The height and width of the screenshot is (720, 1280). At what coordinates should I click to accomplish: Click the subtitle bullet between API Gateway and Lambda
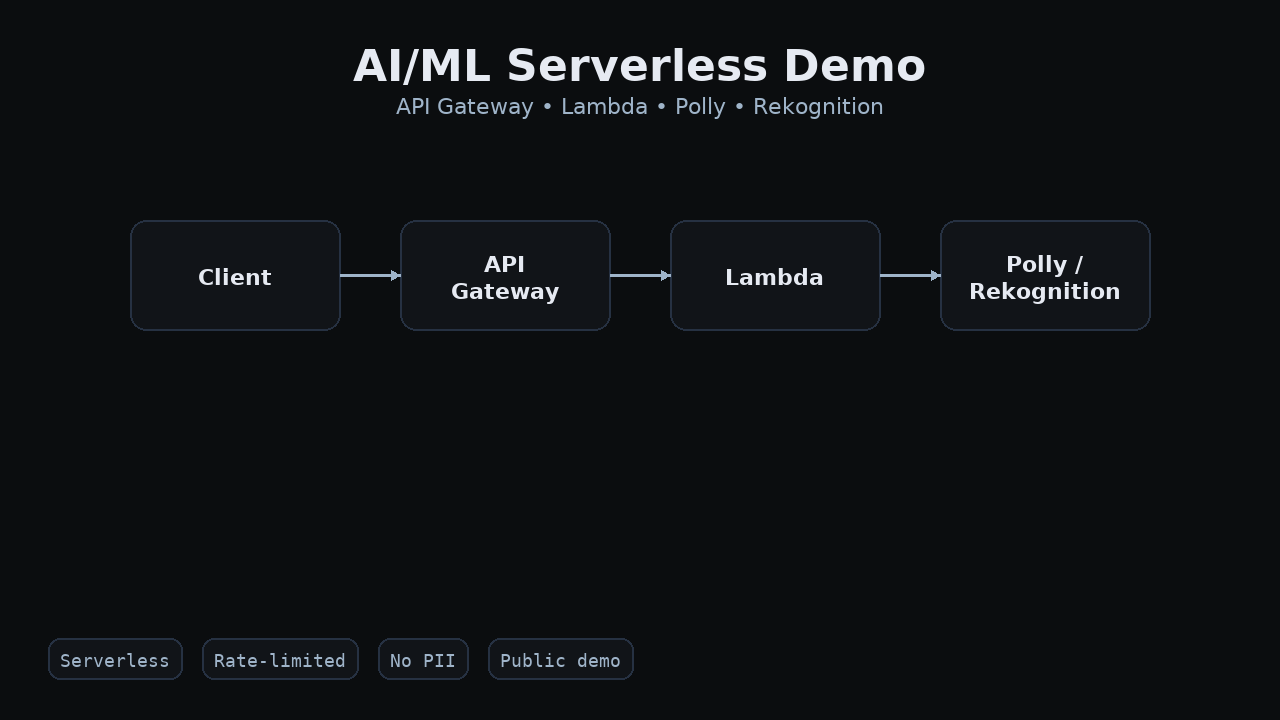tap(547, 107)
